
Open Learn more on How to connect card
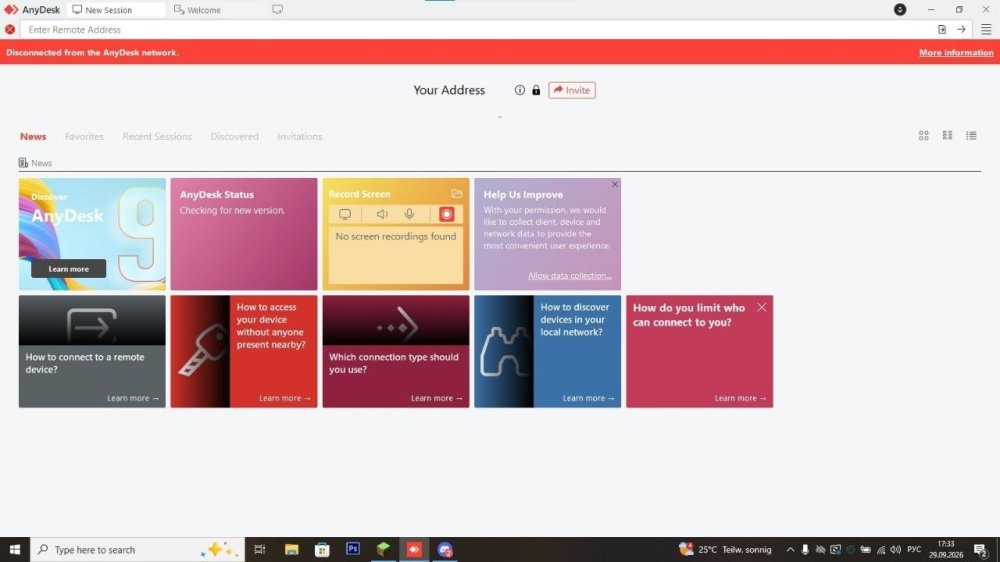133,398
